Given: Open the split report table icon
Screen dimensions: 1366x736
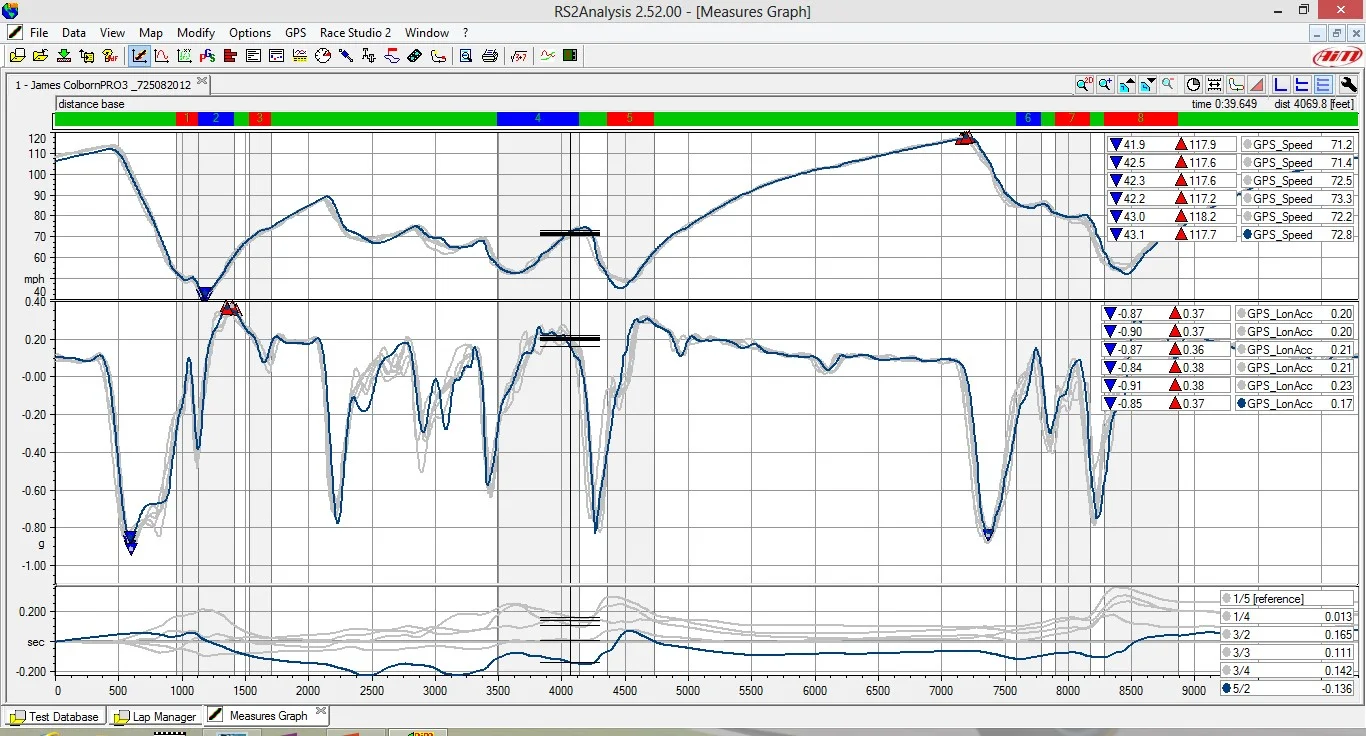Looking at the screenshot, I should [276, 56].
